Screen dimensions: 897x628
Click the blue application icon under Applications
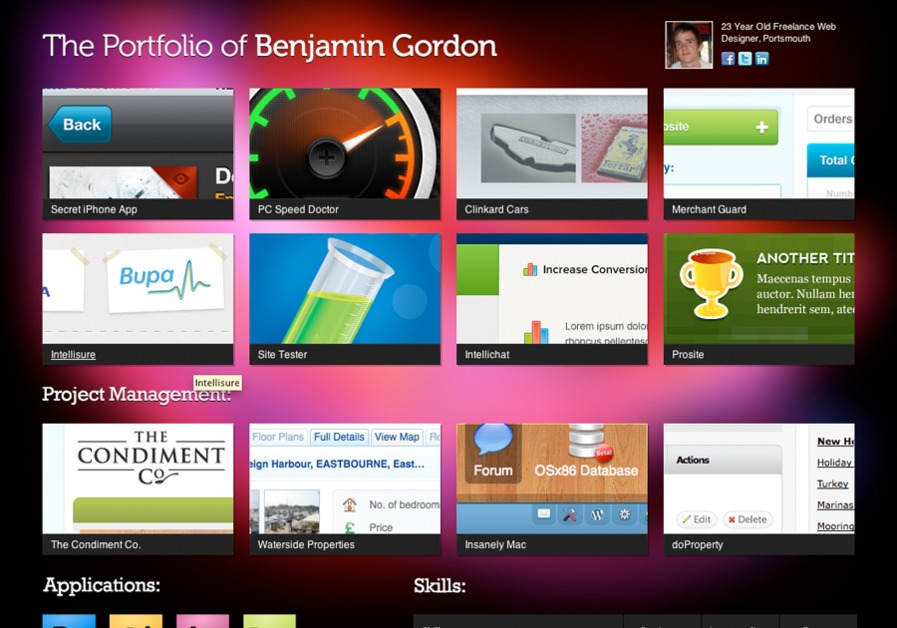point(69,621)
